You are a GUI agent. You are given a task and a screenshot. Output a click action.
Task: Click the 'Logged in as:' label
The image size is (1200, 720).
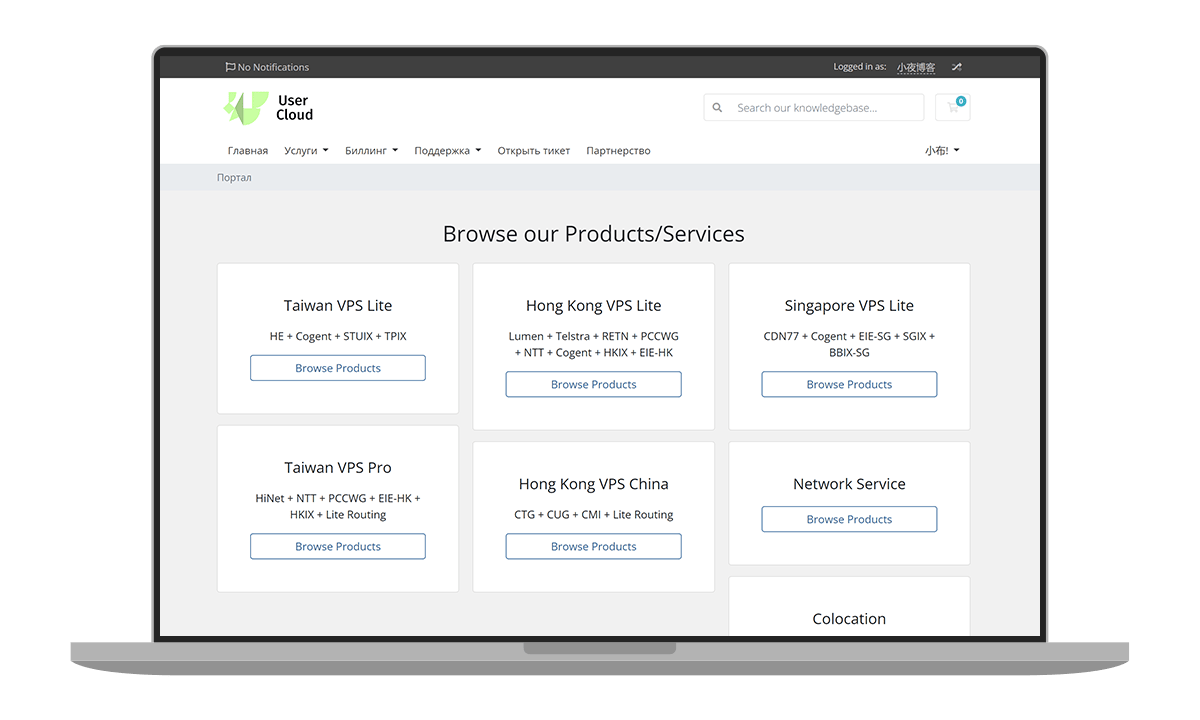860,67
